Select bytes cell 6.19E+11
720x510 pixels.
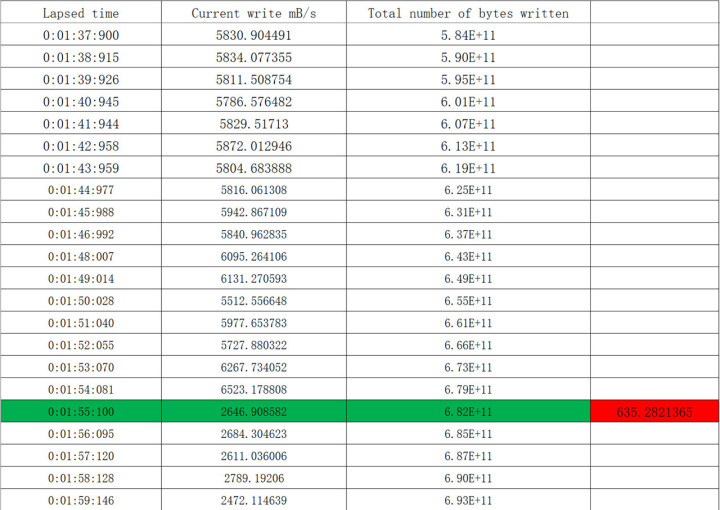(468, 167)
